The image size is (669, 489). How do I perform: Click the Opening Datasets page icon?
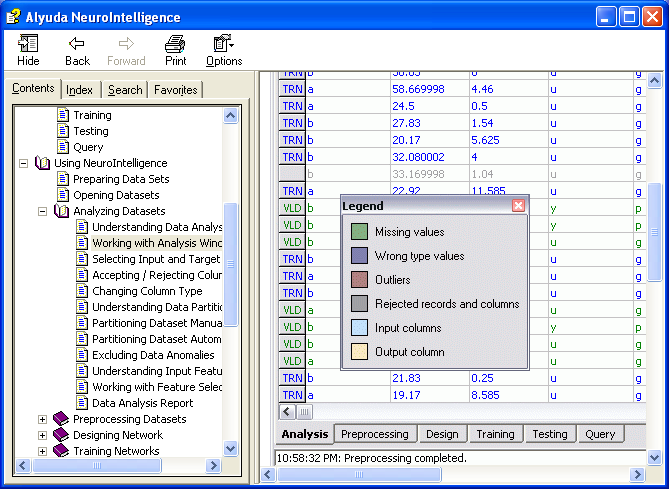[x=63, y=195]
